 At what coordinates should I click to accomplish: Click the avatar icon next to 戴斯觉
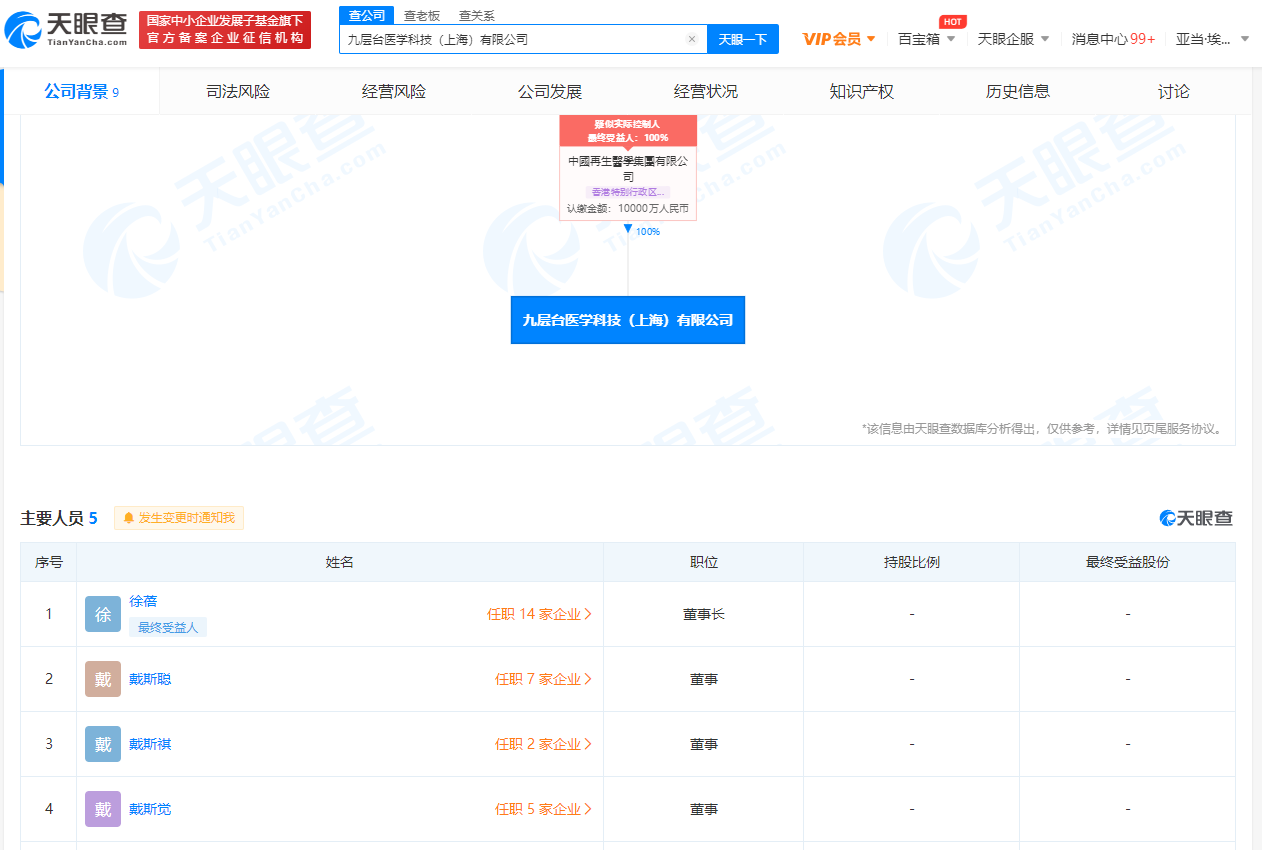point(103,809)
